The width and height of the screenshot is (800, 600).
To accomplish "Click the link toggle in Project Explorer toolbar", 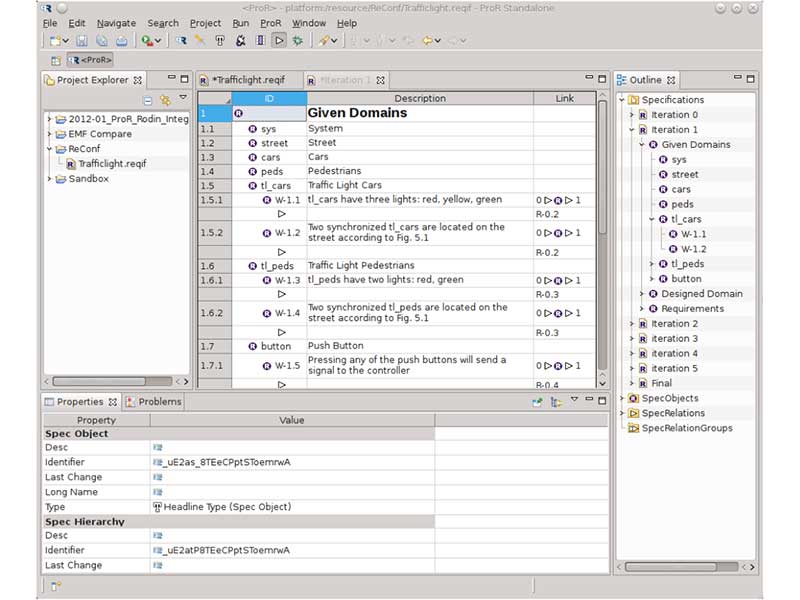I will [x=166, y=101].
